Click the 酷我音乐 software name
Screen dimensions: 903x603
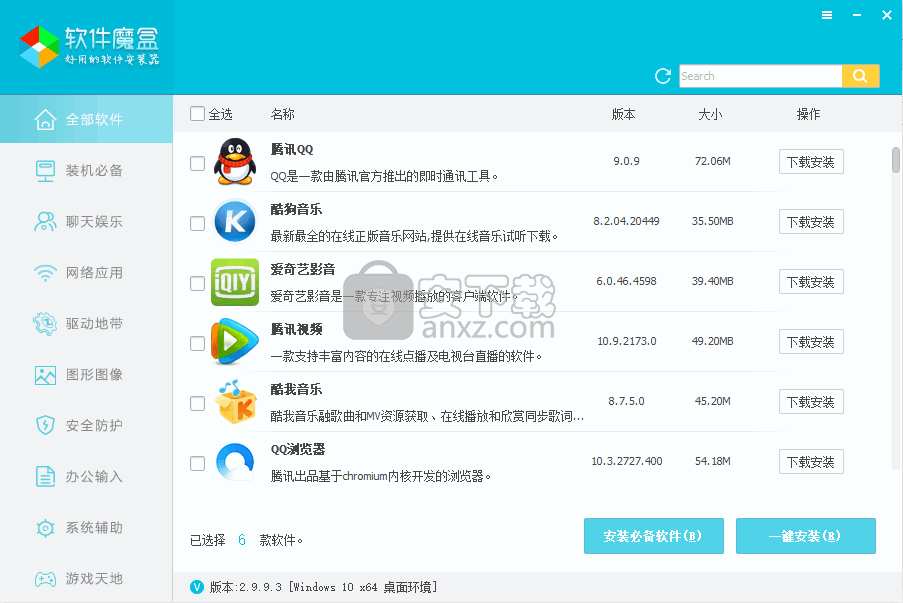click(296, 389)
